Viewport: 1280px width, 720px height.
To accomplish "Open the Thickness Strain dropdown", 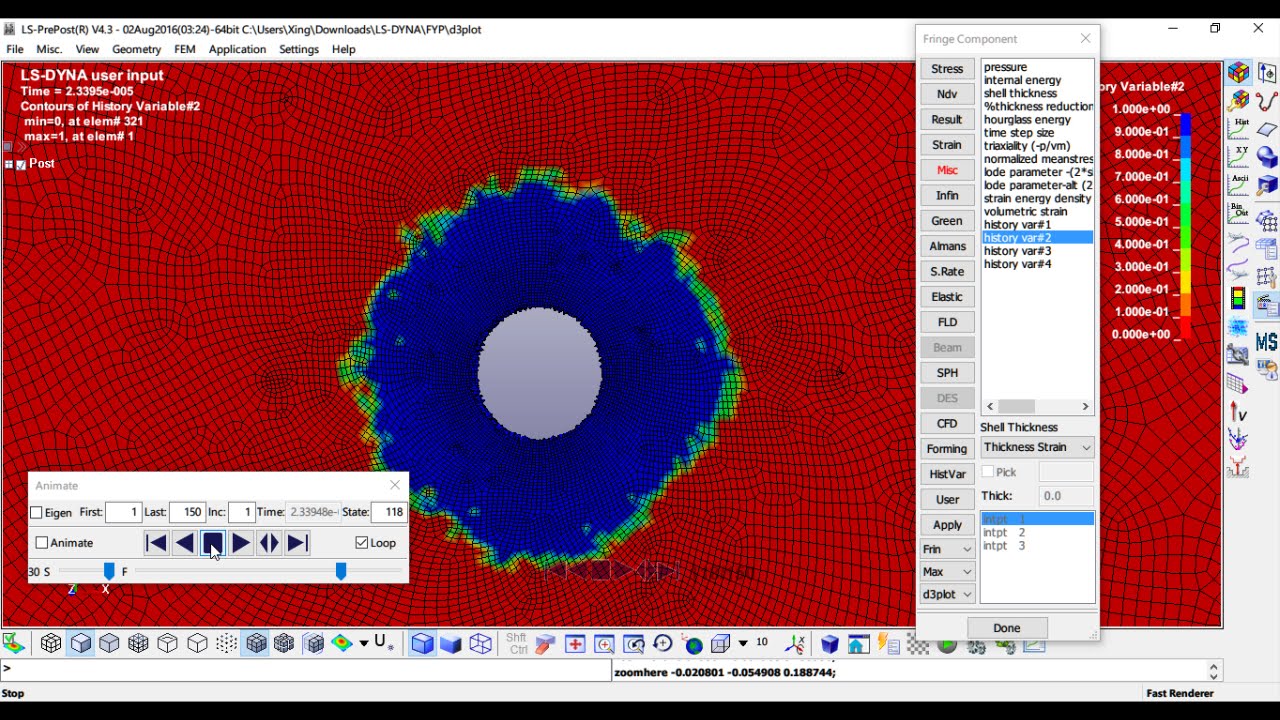I will (1037, 447).
